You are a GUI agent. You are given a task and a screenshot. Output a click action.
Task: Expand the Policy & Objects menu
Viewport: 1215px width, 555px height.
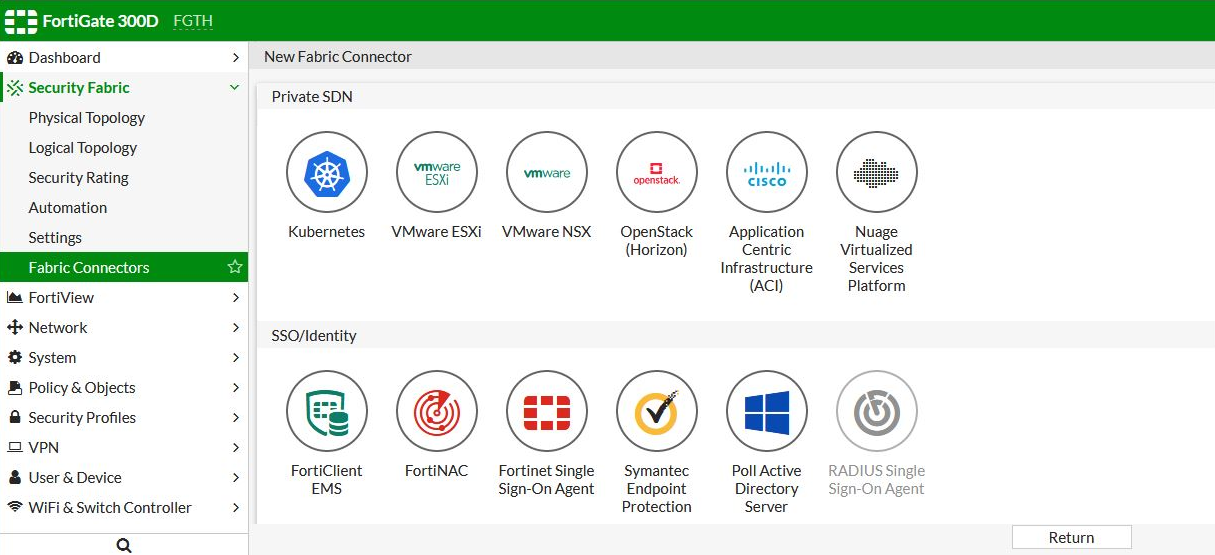[x=235, y=388]
